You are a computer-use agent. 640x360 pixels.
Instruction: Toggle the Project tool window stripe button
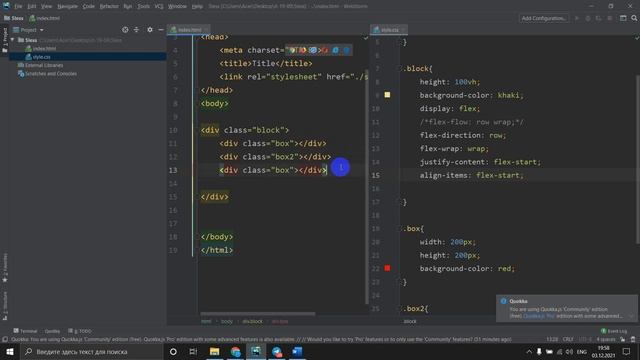coord(5,39)
